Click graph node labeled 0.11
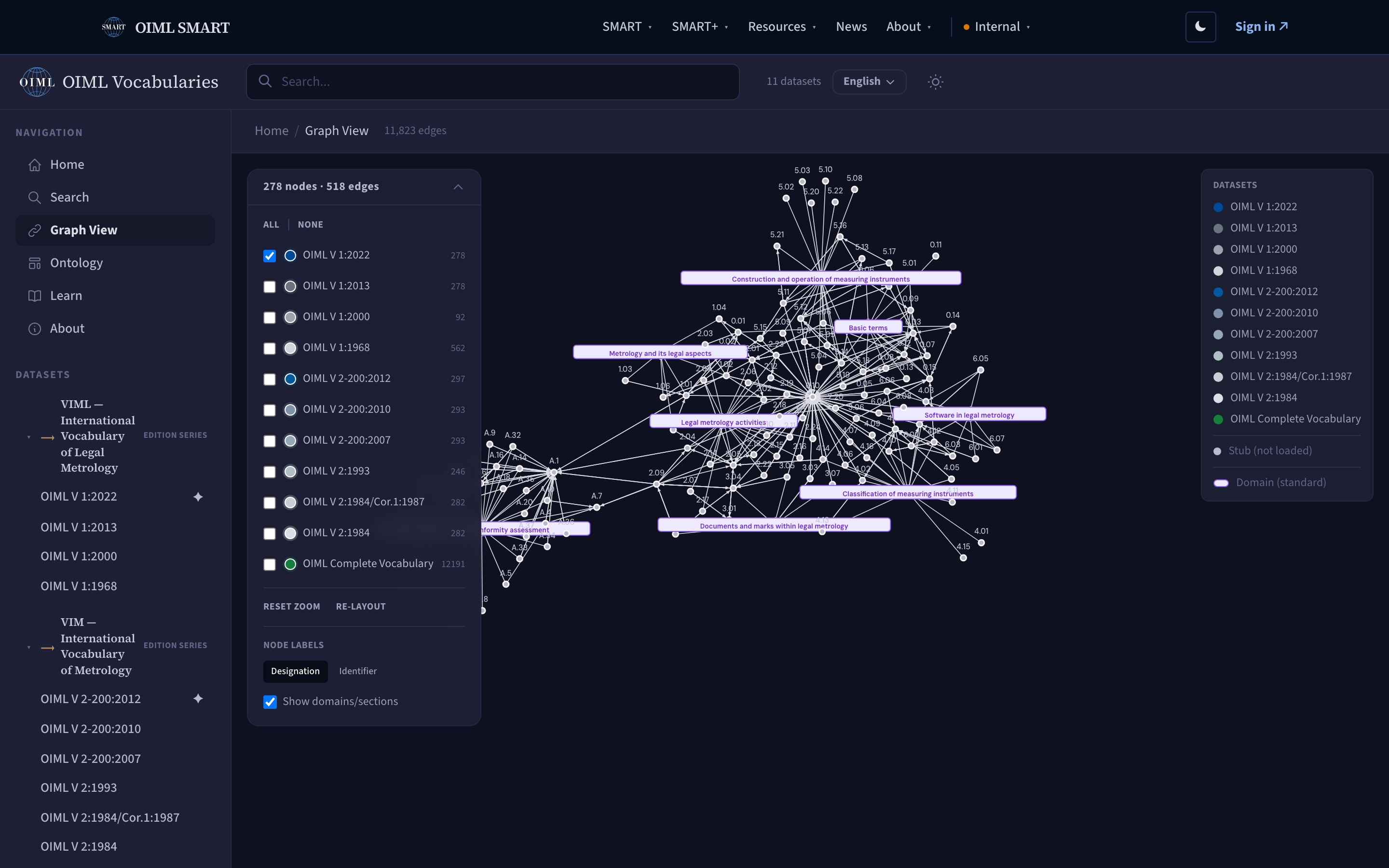Screen dimensions: 1389x868 click(936, 256)
